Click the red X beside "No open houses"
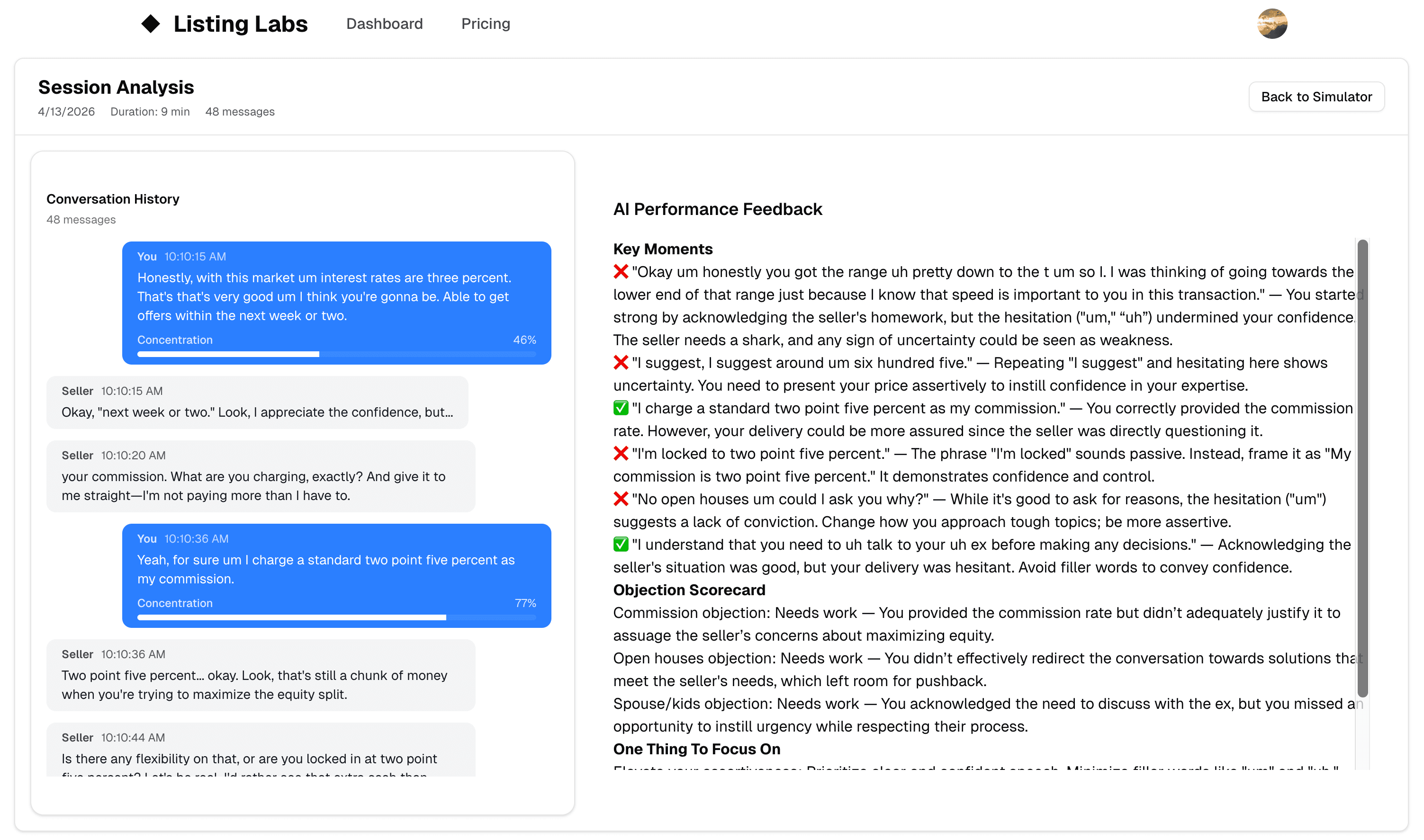Viewport: 1424px width, 840px height. 621,499
